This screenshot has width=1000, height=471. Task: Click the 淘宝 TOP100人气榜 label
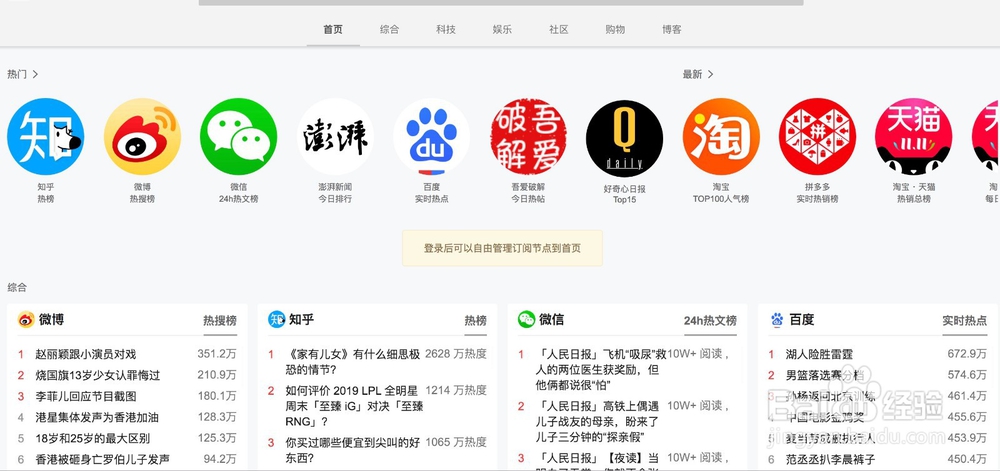[x=721, y=192]
